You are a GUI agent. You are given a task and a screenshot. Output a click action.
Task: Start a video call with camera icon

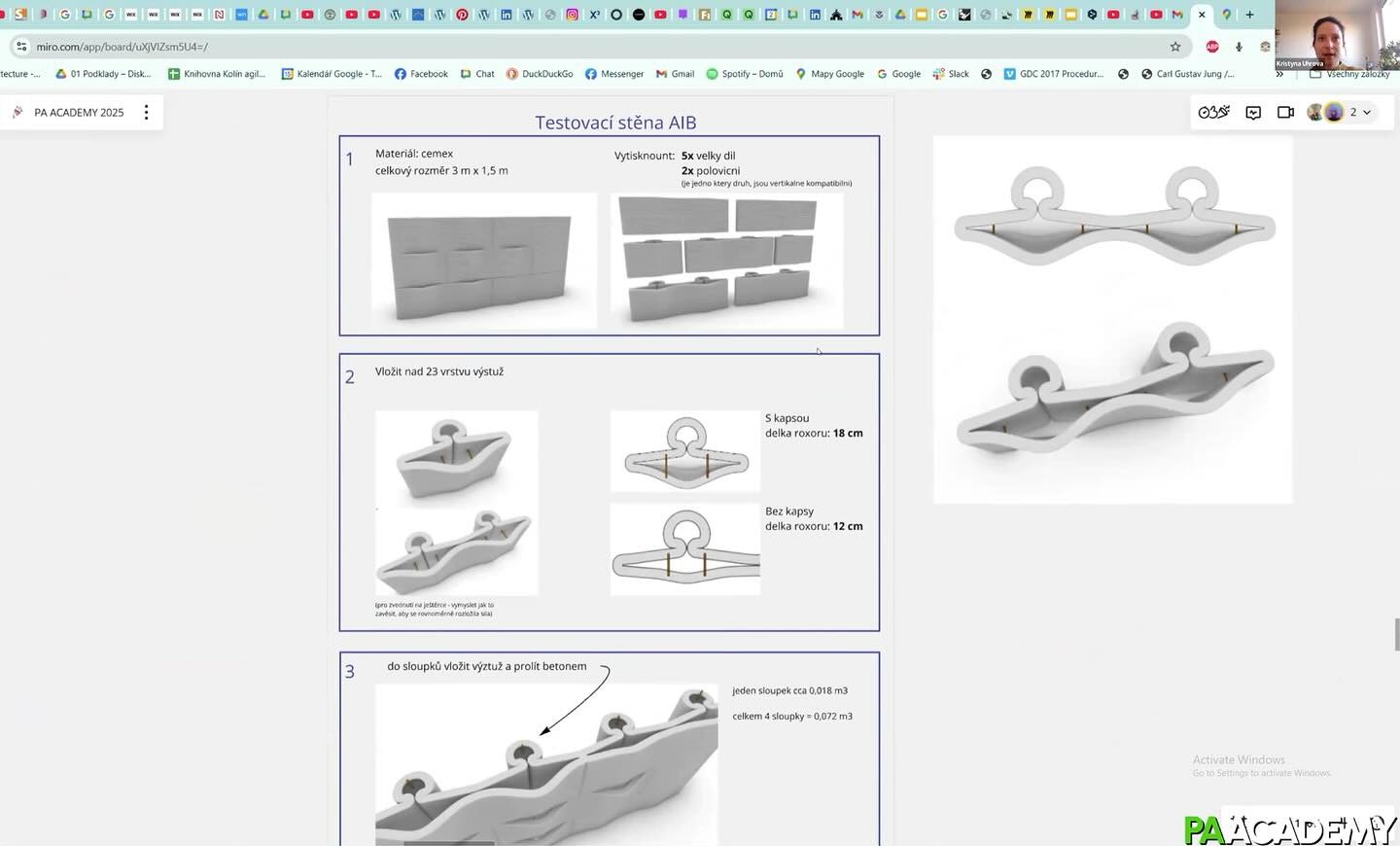1285,113
